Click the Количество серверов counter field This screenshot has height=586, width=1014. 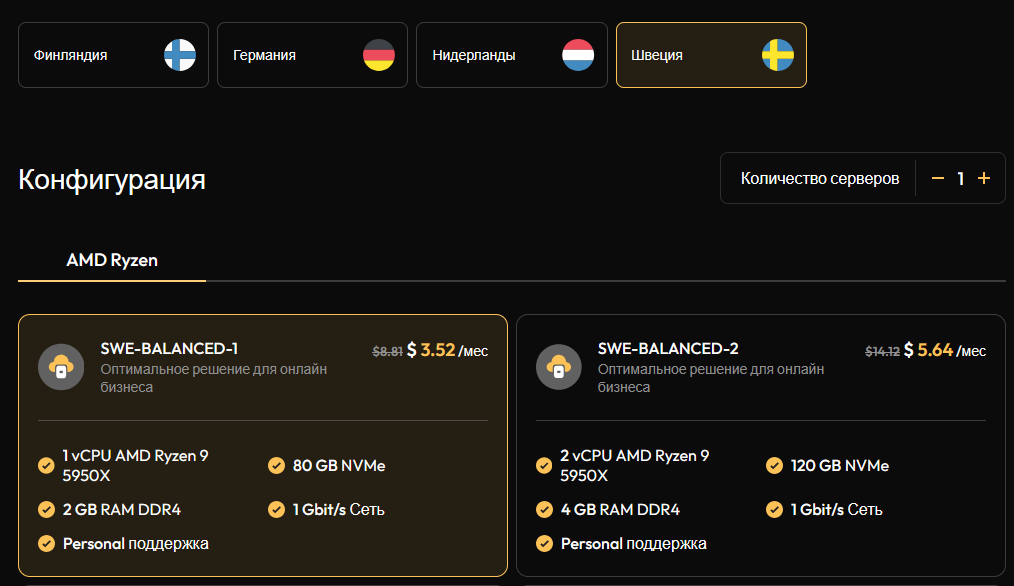[820, 177]
